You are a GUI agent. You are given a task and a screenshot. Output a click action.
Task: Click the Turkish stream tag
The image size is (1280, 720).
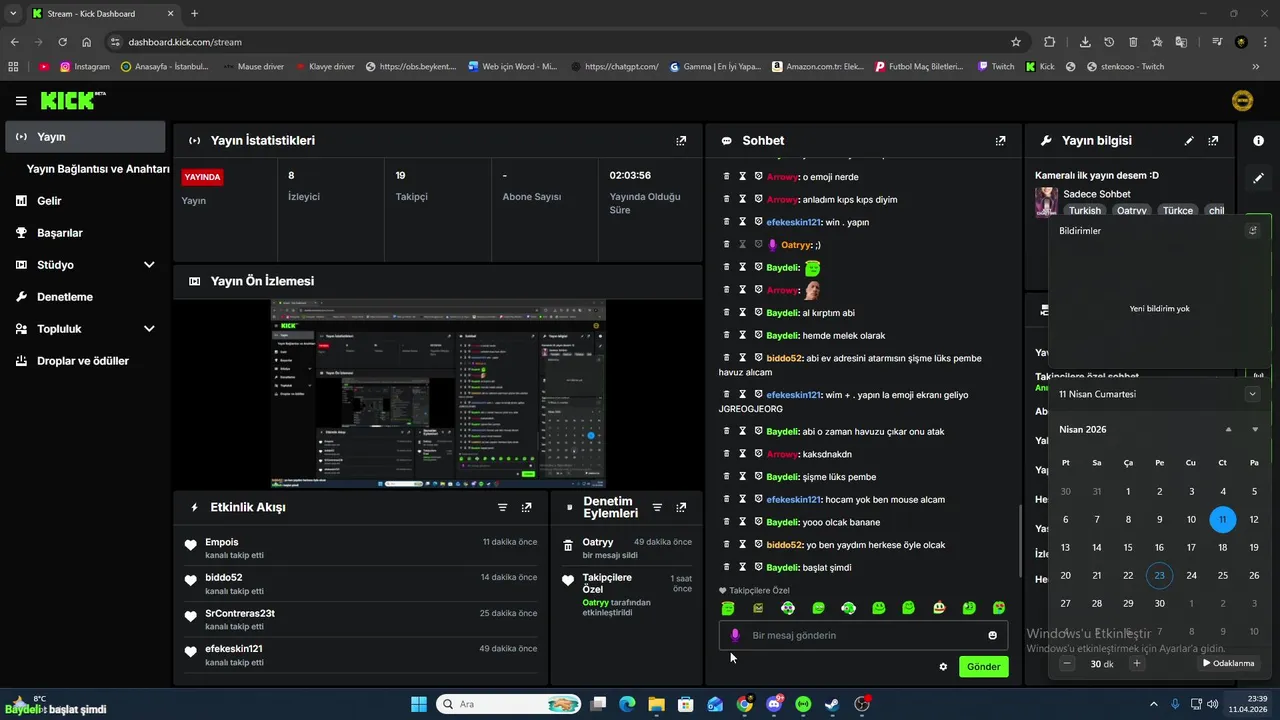1084,211
